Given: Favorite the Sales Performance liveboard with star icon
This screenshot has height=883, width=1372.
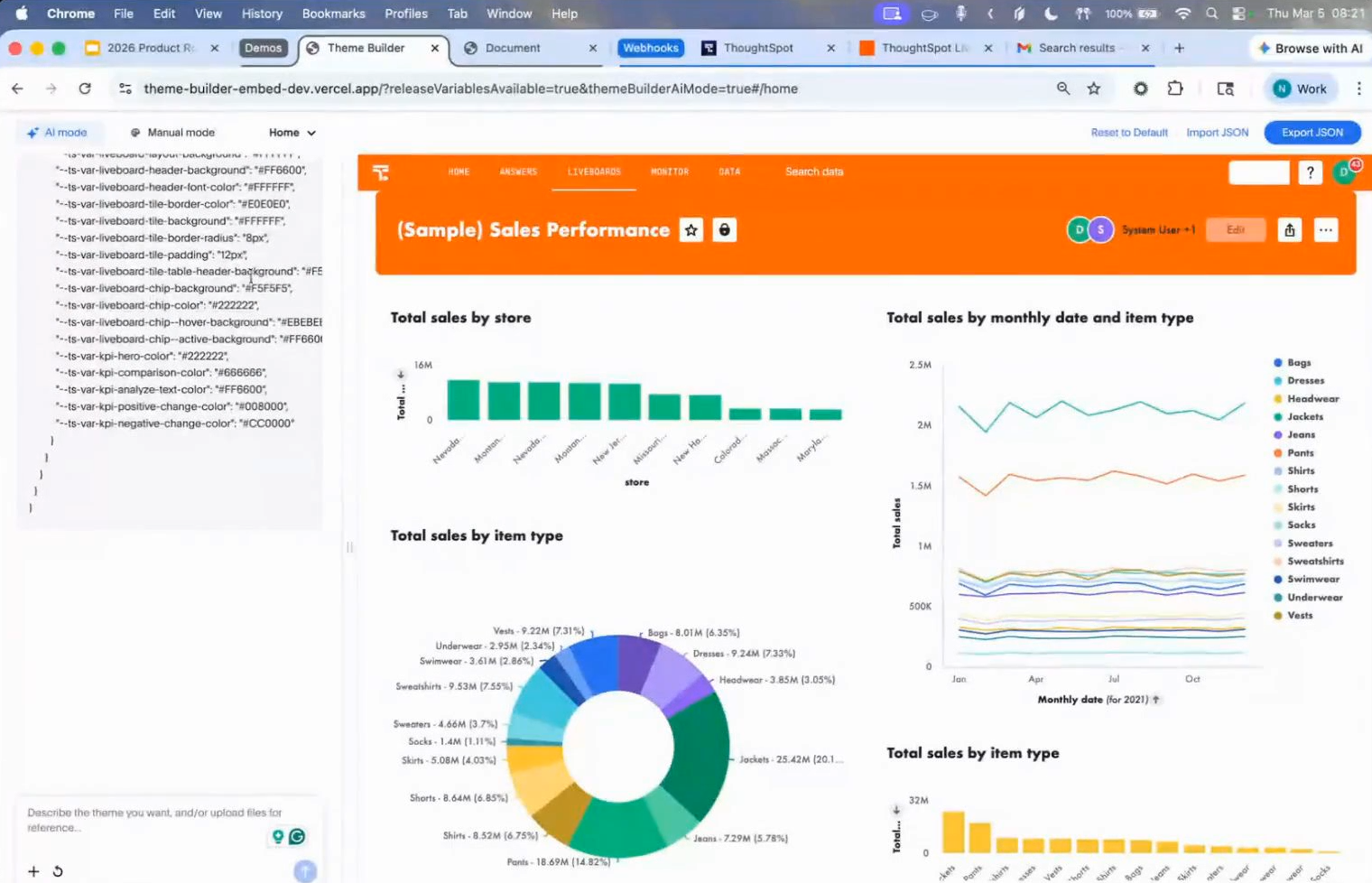Looking at the screenshot, I should pyautogui.click(x=691, y=230).
